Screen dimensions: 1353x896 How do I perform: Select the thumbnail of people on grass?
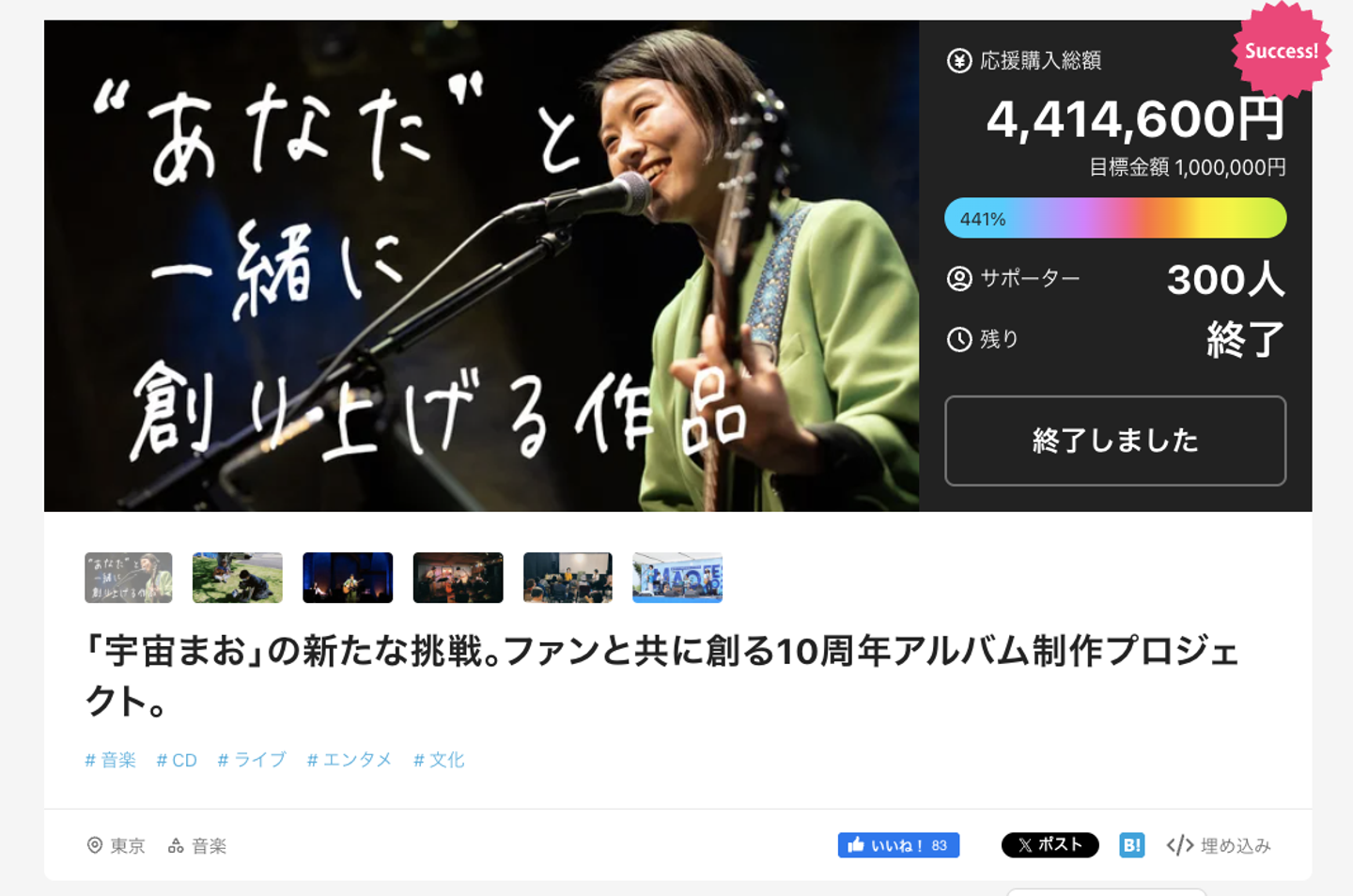click(238, 578)
